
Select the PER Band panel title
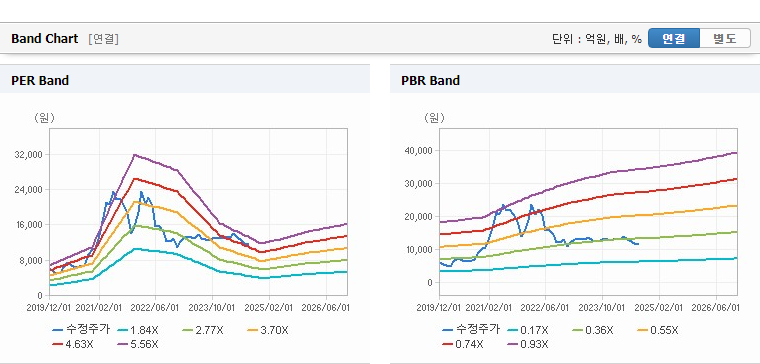40,80
